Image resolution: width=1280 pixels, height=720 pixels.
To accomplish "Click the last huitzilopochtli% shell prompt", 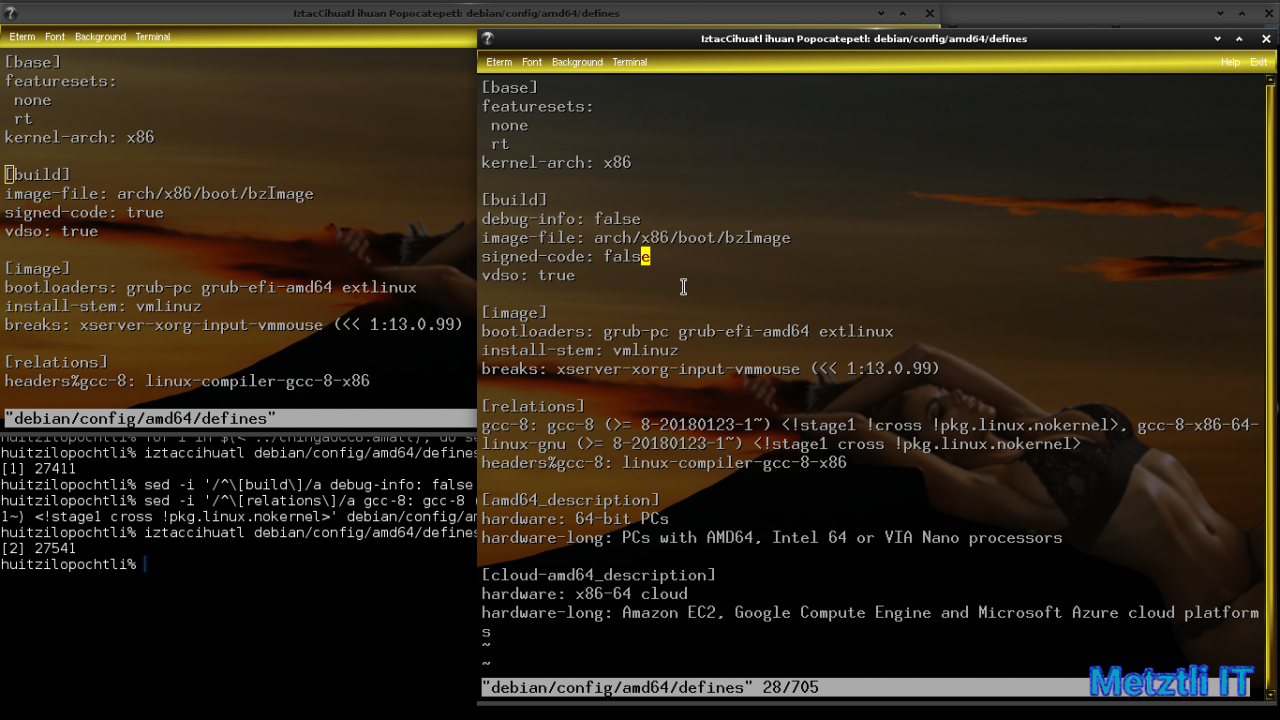I will tap(68, 565).
